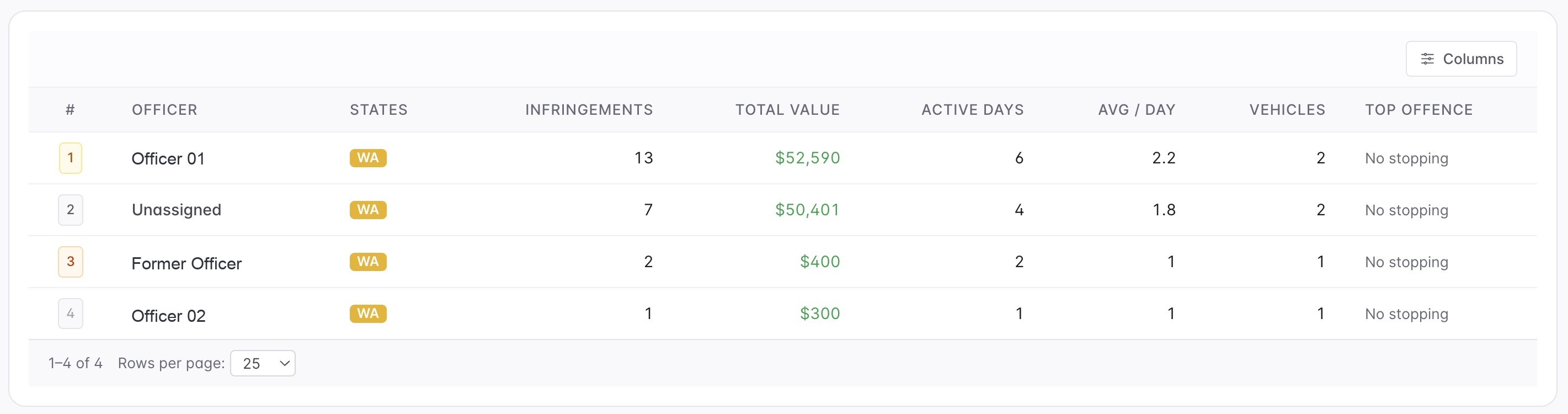Sort by the Infringements column header
The image size is (1568, 414).
point(589,110)
